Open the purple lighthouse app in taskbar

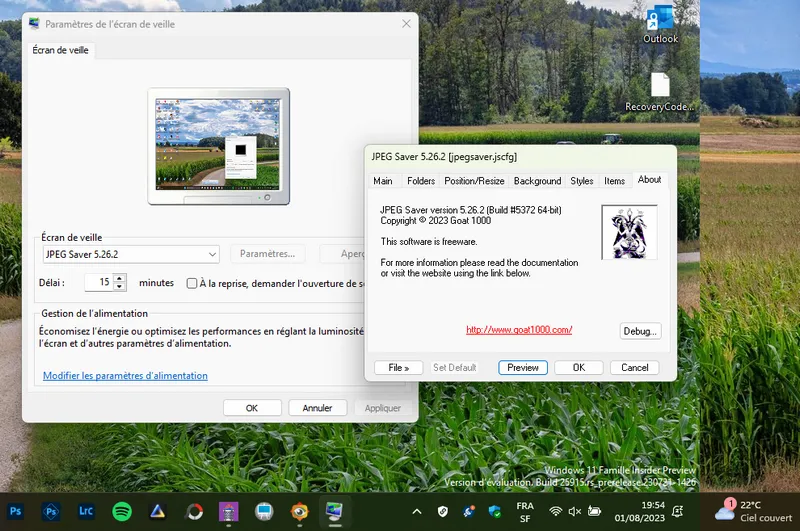coord(229,511)
